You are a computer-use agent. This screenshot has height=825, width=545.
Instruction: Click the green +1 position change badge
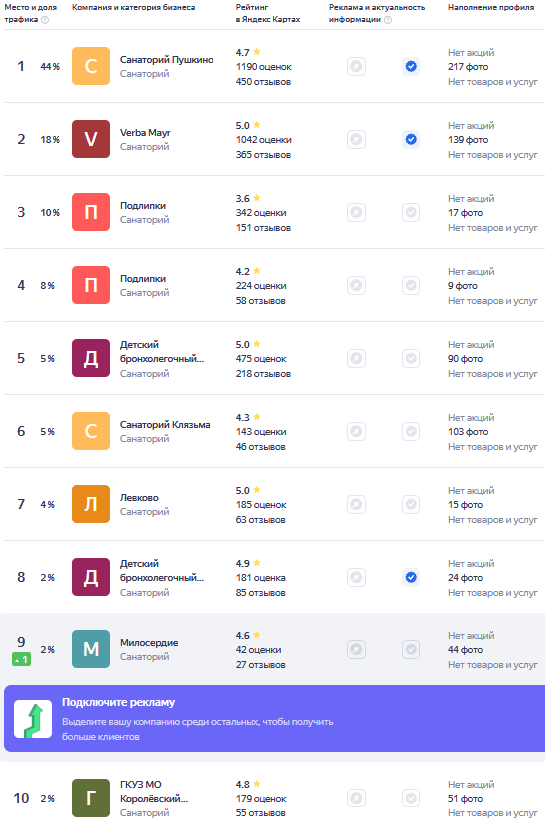pos(22,659)
